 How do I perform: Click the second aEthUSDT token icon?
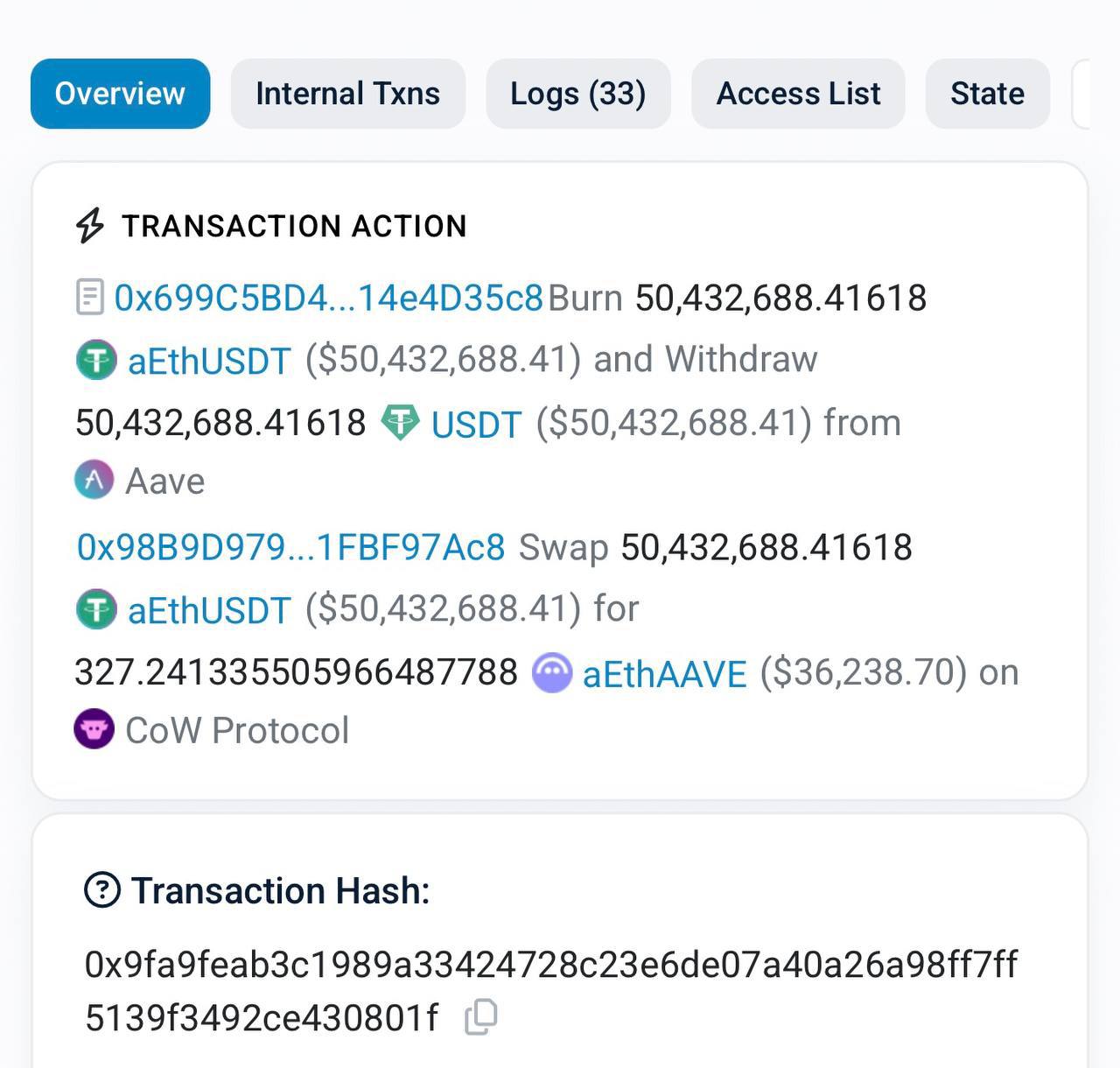pos(96,609)
